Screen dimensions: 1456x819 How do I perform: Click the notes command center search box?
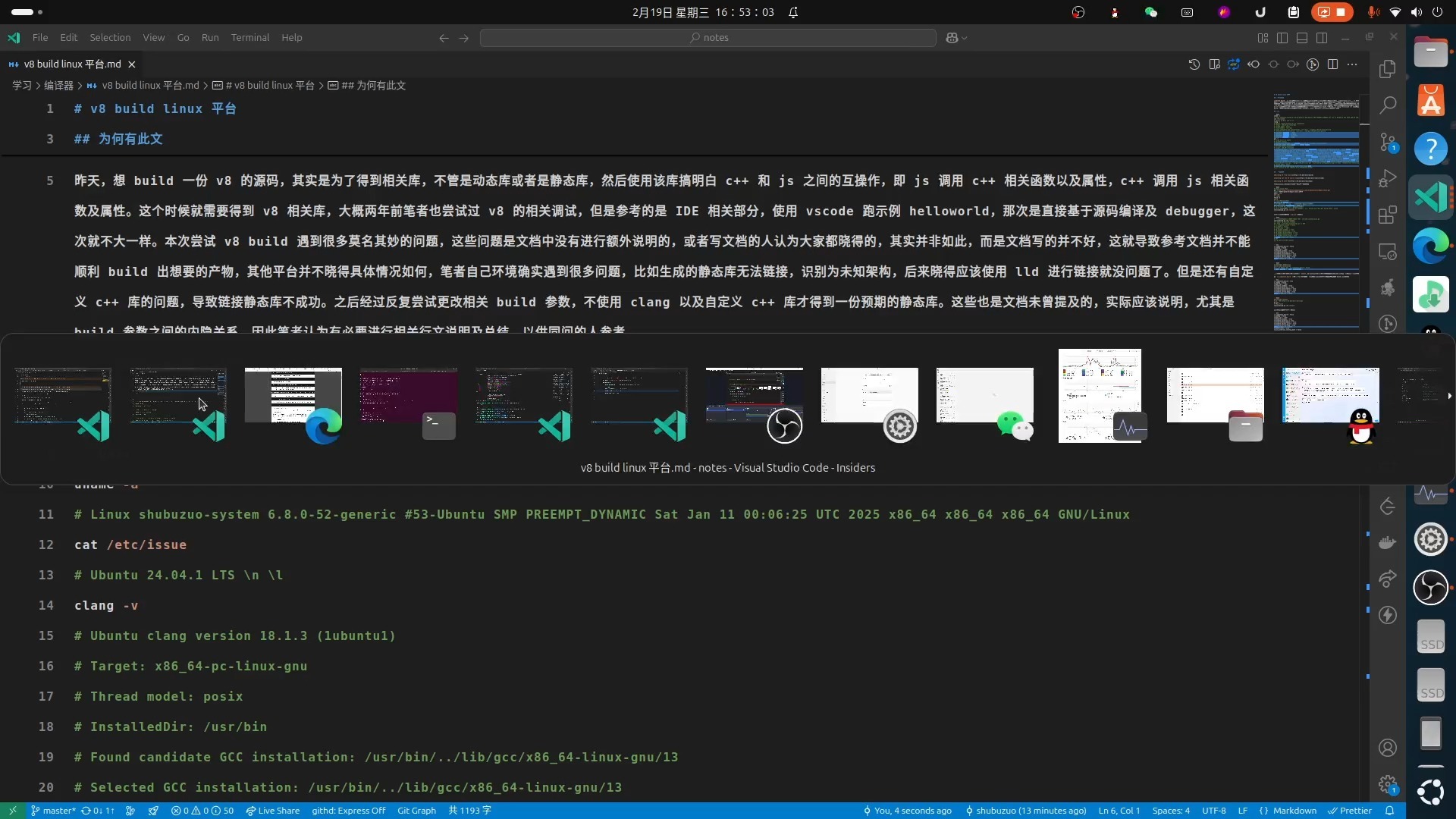tap(708, 38)
